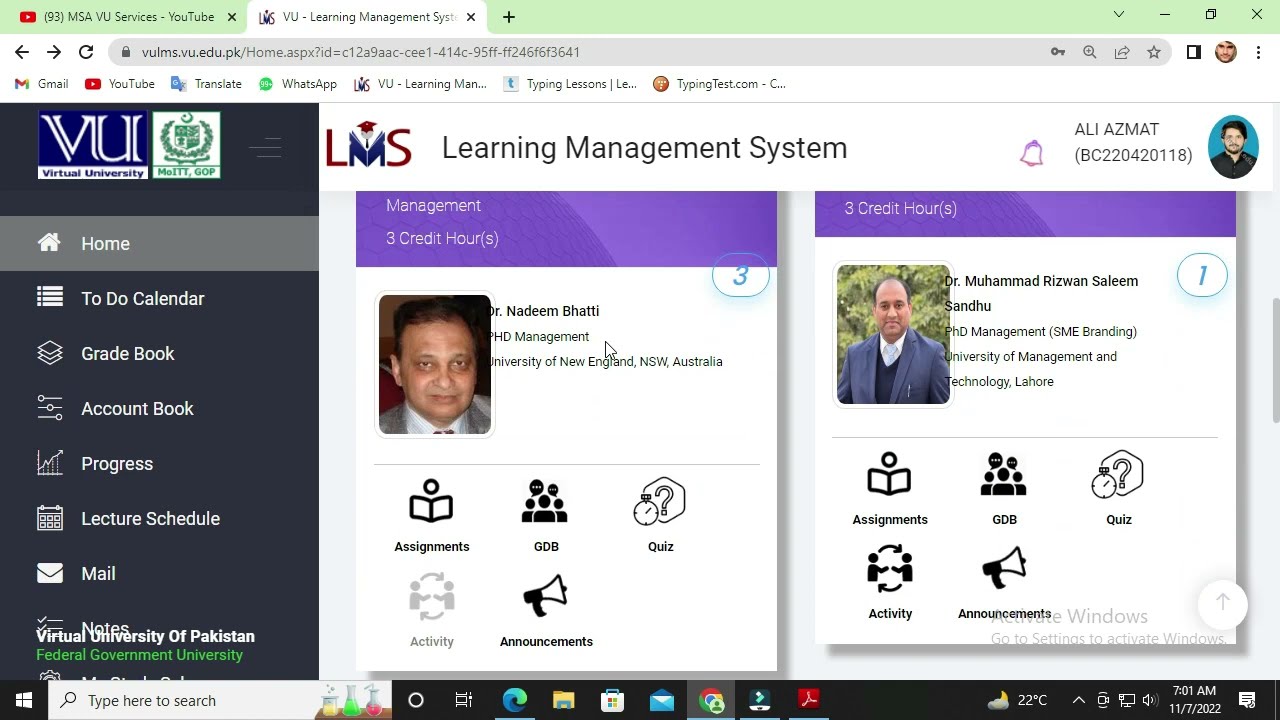Open Assignments for Dr. Nadeem Bhatti's course
The width and height of the screenshot is (1280, 720).
pos(431,516)
